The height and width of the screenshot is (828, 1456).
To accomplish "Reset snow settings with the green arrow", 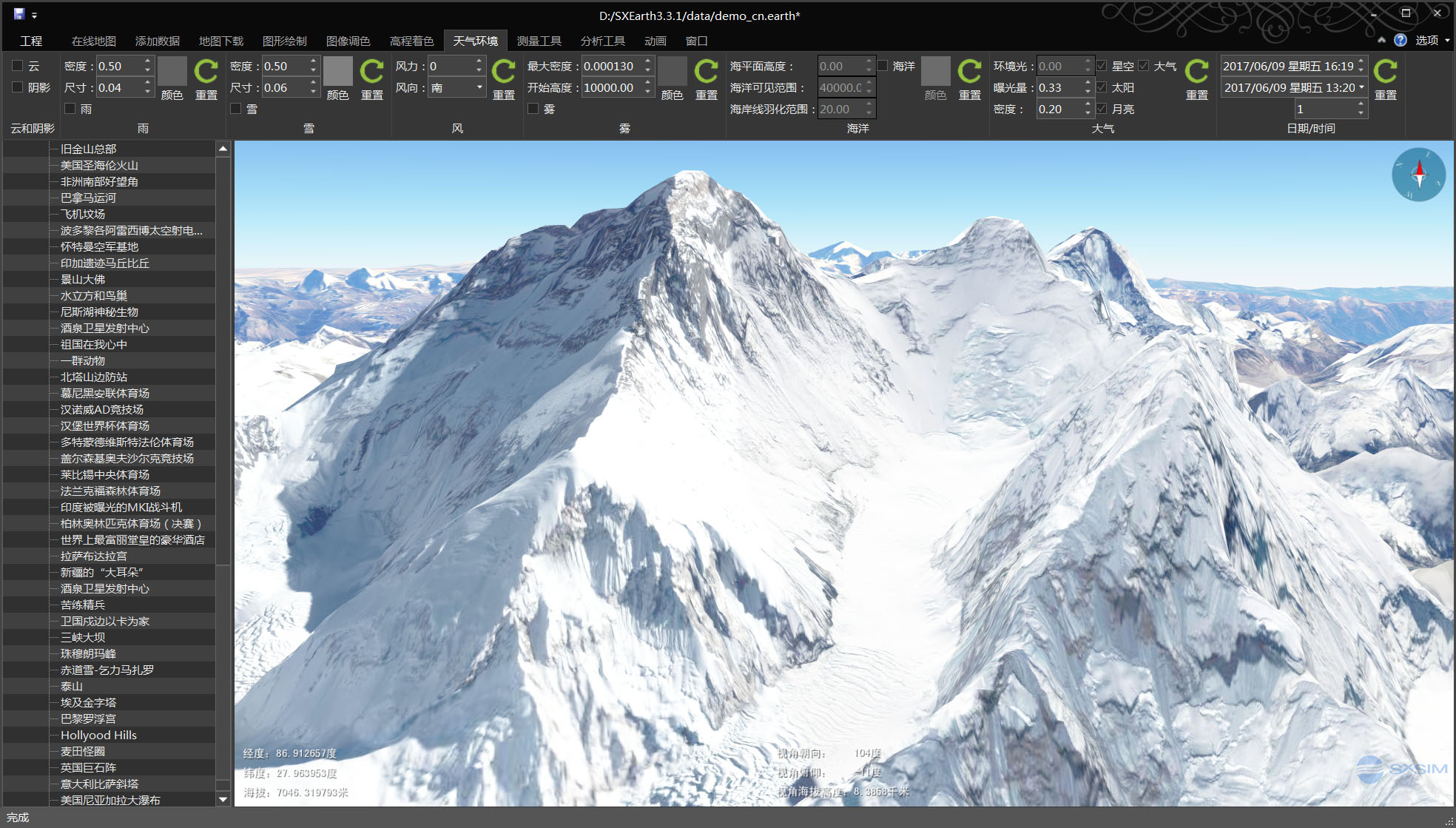I will pos(371,72).
